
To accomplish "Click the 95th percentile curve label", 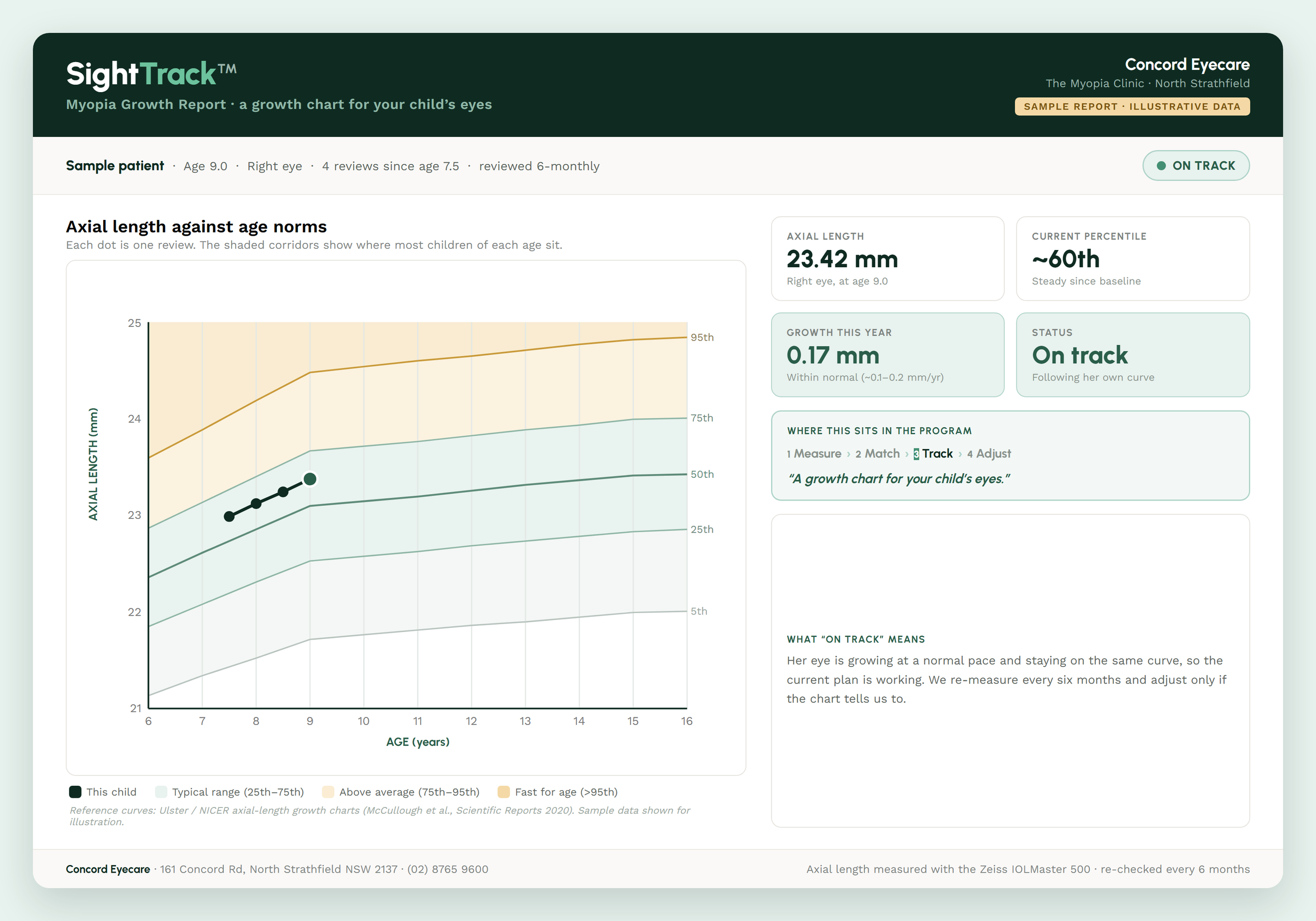I will coord(702,337).
